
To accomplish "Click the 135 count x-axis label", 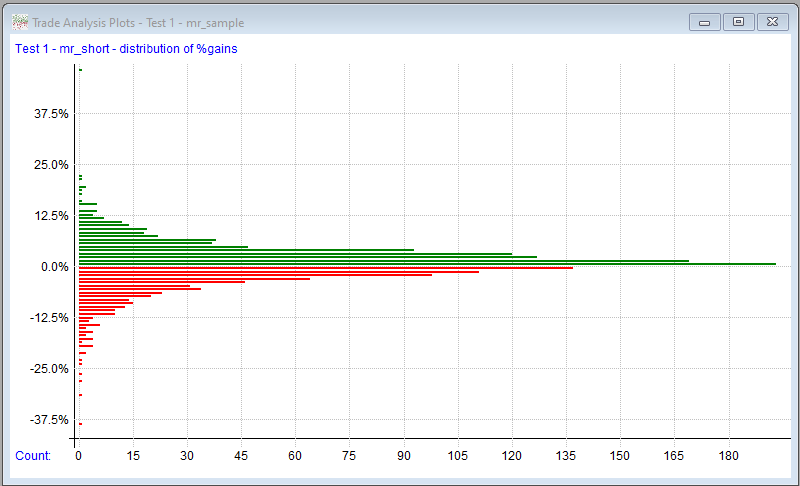I will (x=566, y=456).
